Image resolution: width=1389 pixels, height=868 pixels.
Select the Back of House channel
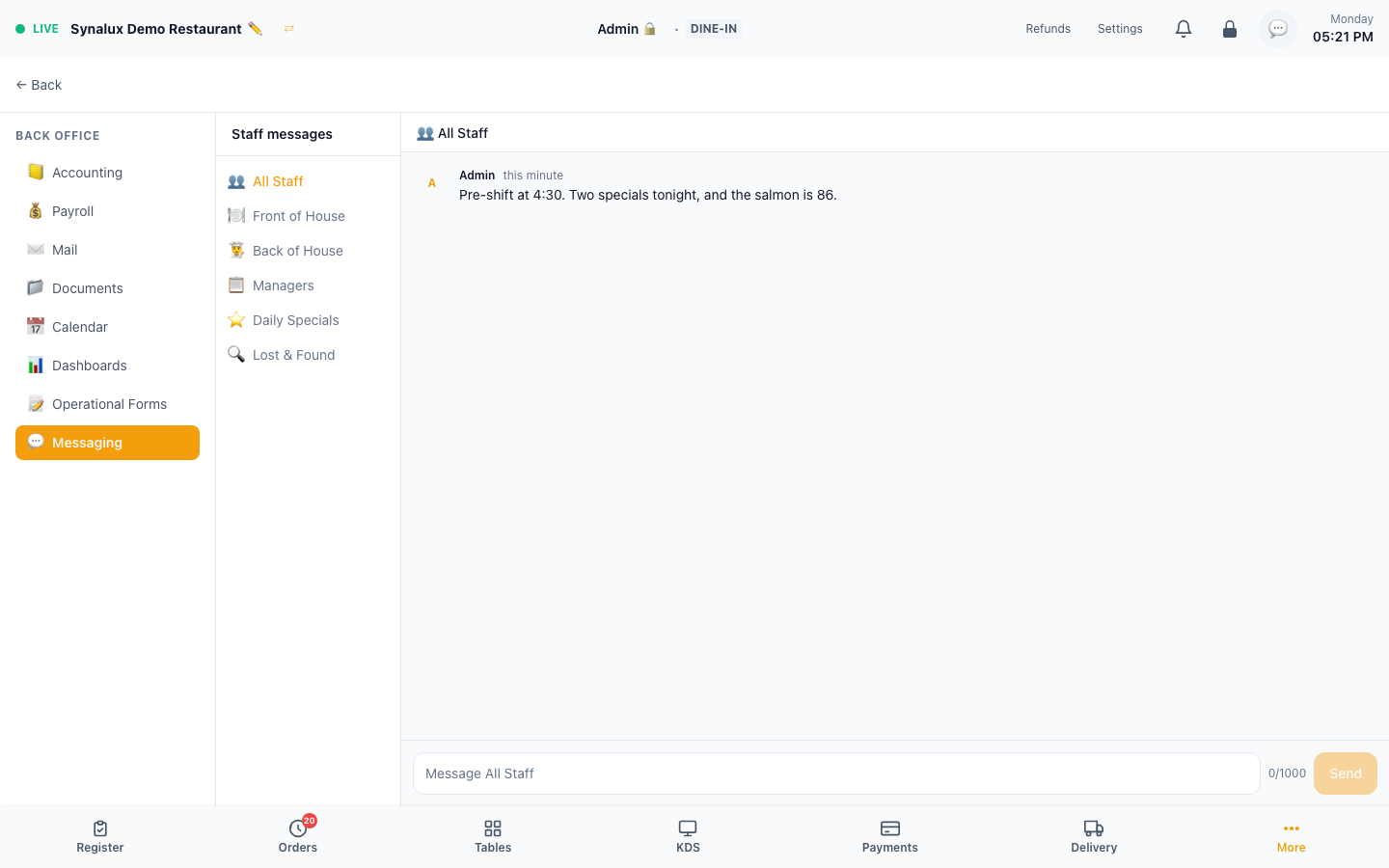[308, 251]
